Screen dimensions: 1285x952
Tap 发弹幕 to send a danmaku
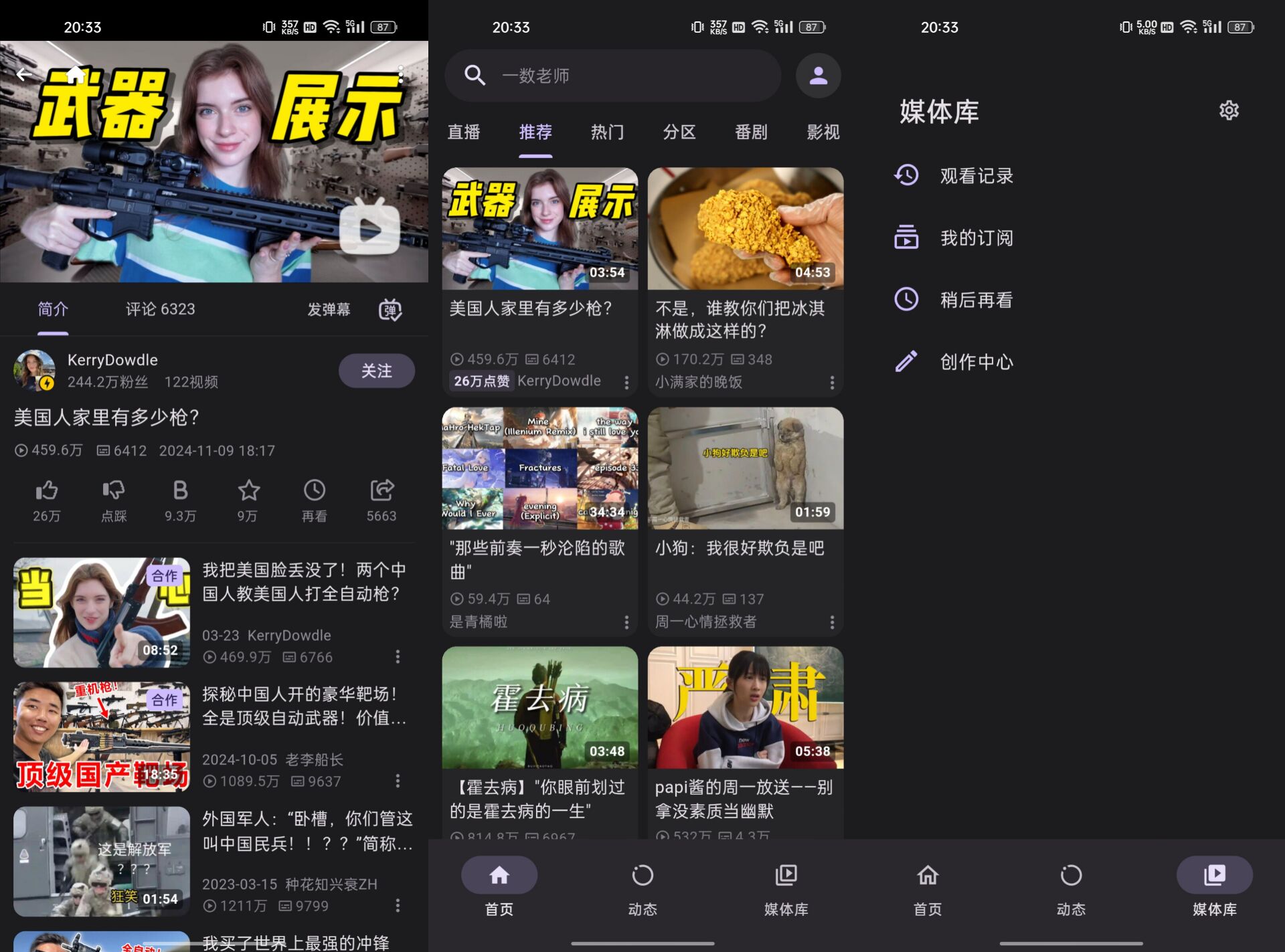329,309
